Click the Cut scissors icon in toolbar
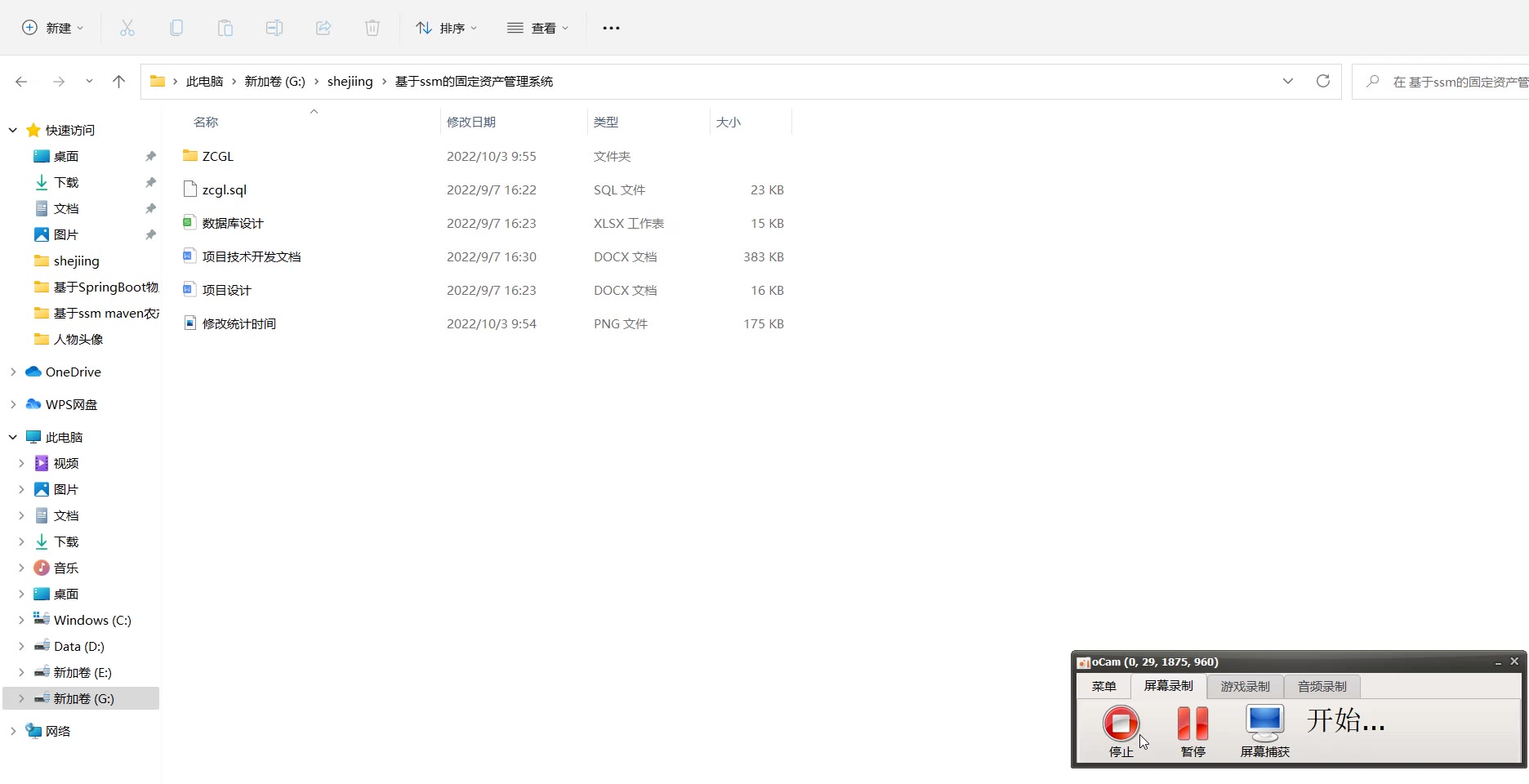This screenshot has height=784, width=1529. 127,28
